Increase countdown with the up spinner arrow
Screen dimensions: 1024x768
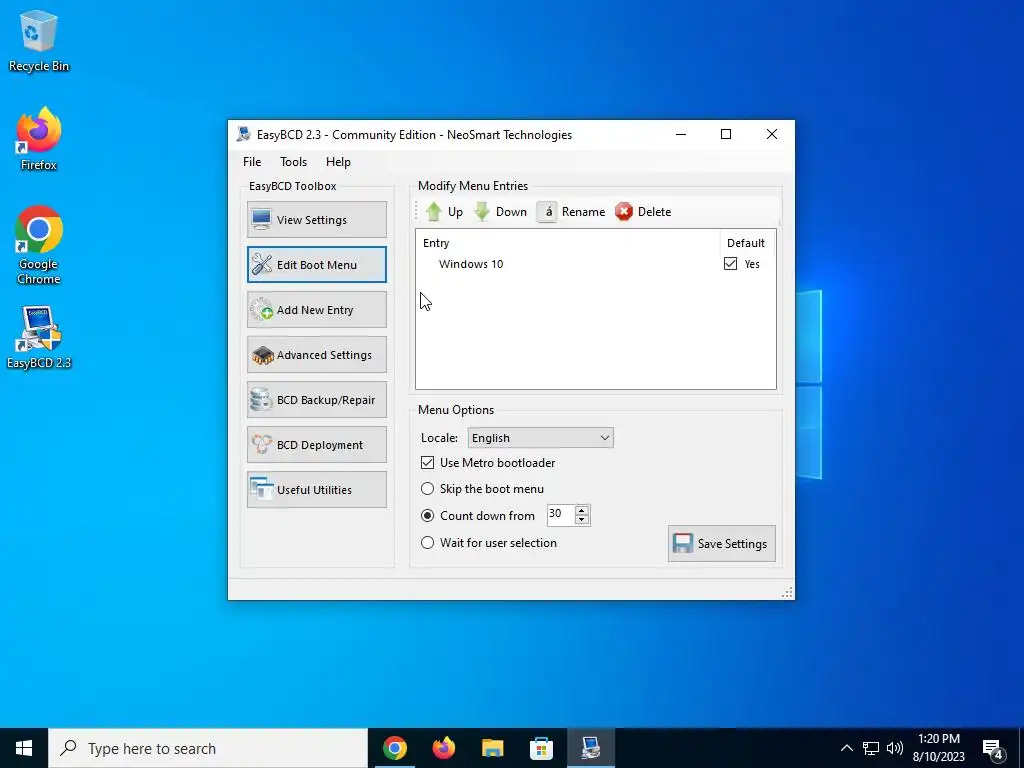(x=581, y=510)
